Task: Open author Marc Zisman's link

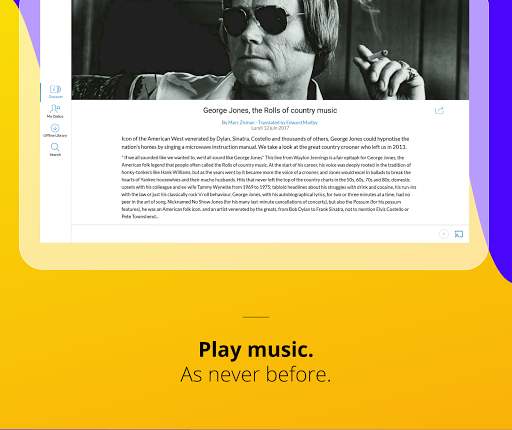Action: pos(241,123)
